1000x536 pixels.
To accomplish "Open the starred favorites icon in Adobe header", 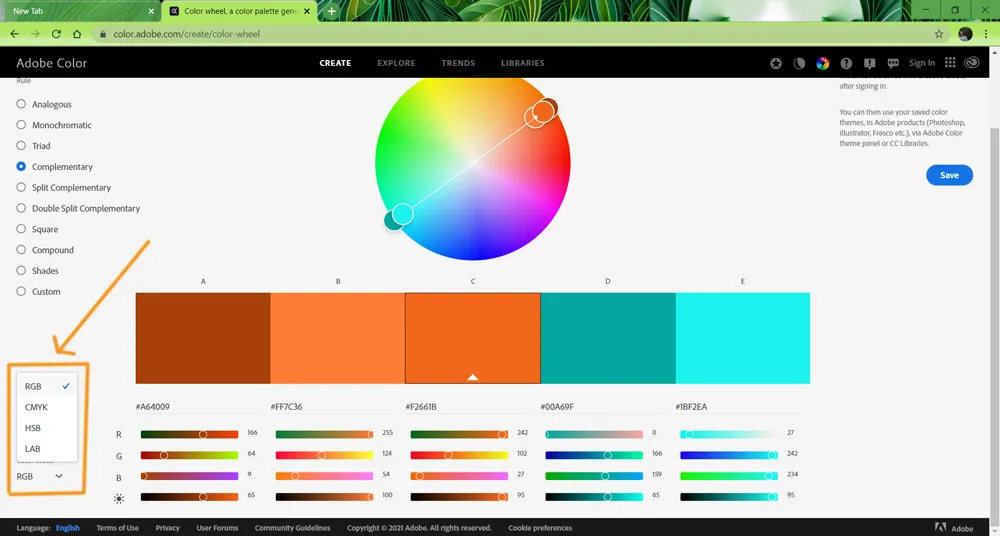I will 776,63.
